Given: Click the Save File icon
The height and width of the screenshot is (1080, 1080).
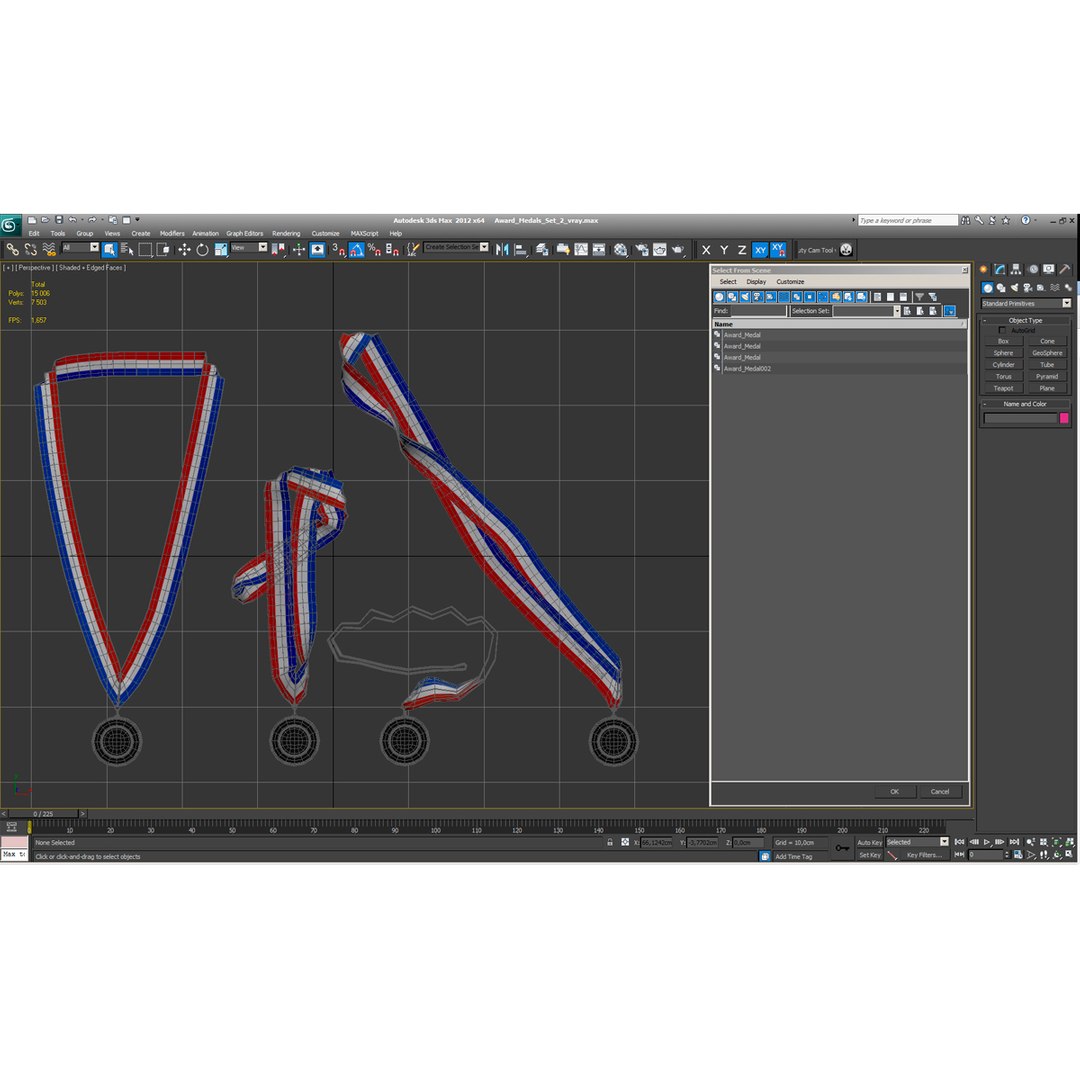Looking at the screenshot, I should tap(59, 220).
